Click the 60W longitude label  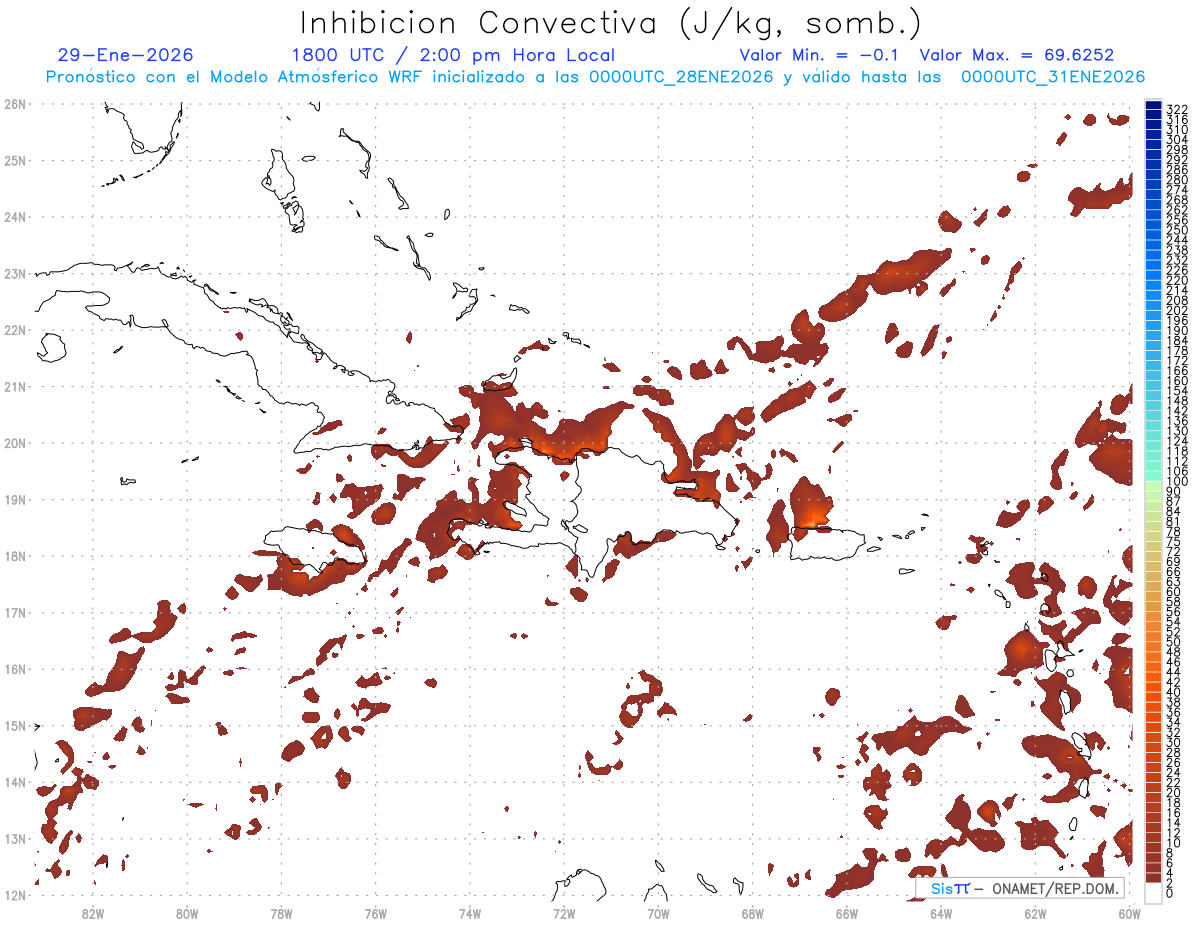coord(1130,913)
